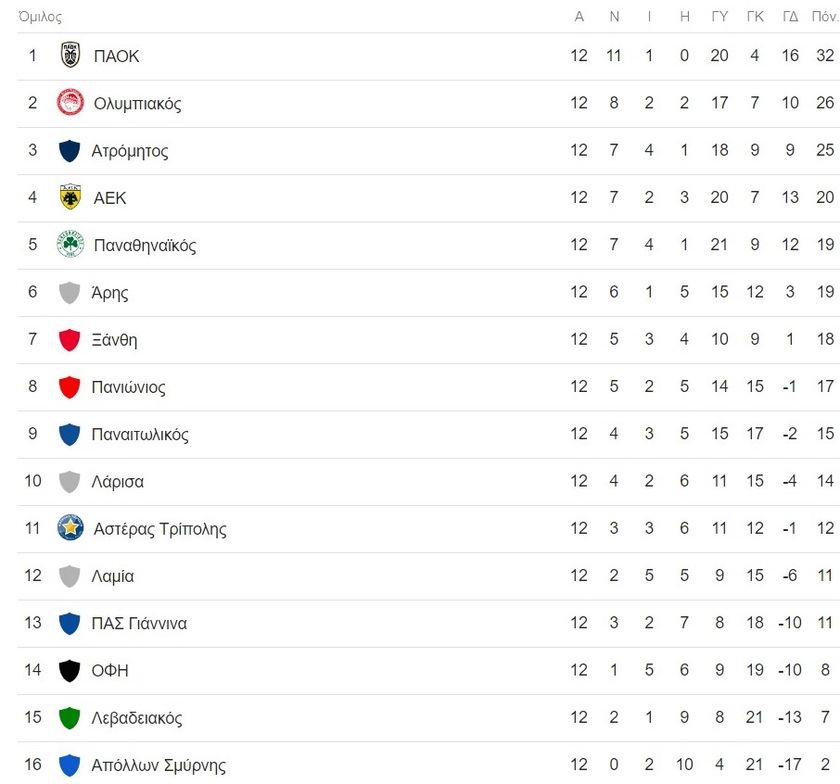840x784 pixels.
Task: Click the Ολυμπιακός red crest icon
Action: [x=70, y=102]
